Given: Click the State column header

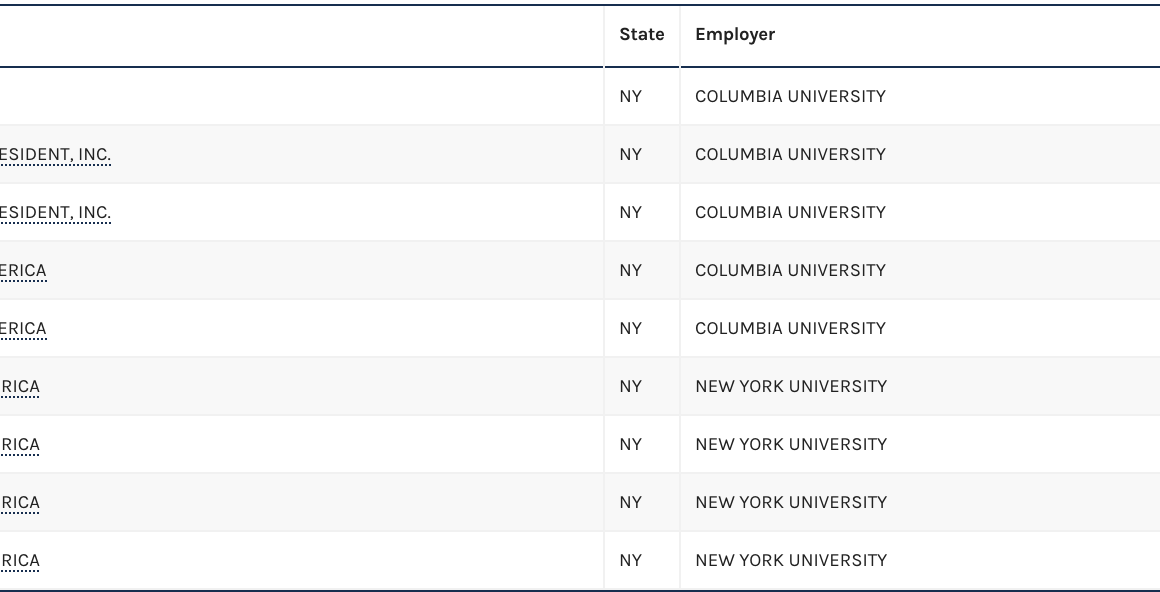Looking at the screenshot, I should point(641,34).
